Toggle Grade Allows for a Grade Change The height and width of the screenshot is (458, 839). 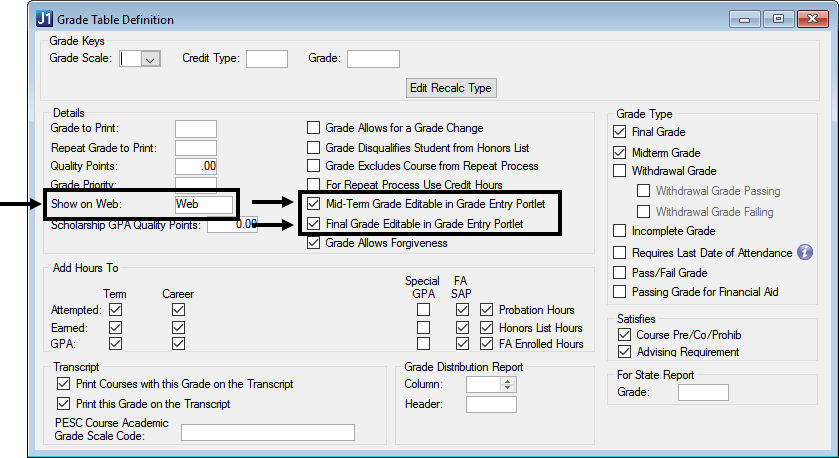(314, 128)
